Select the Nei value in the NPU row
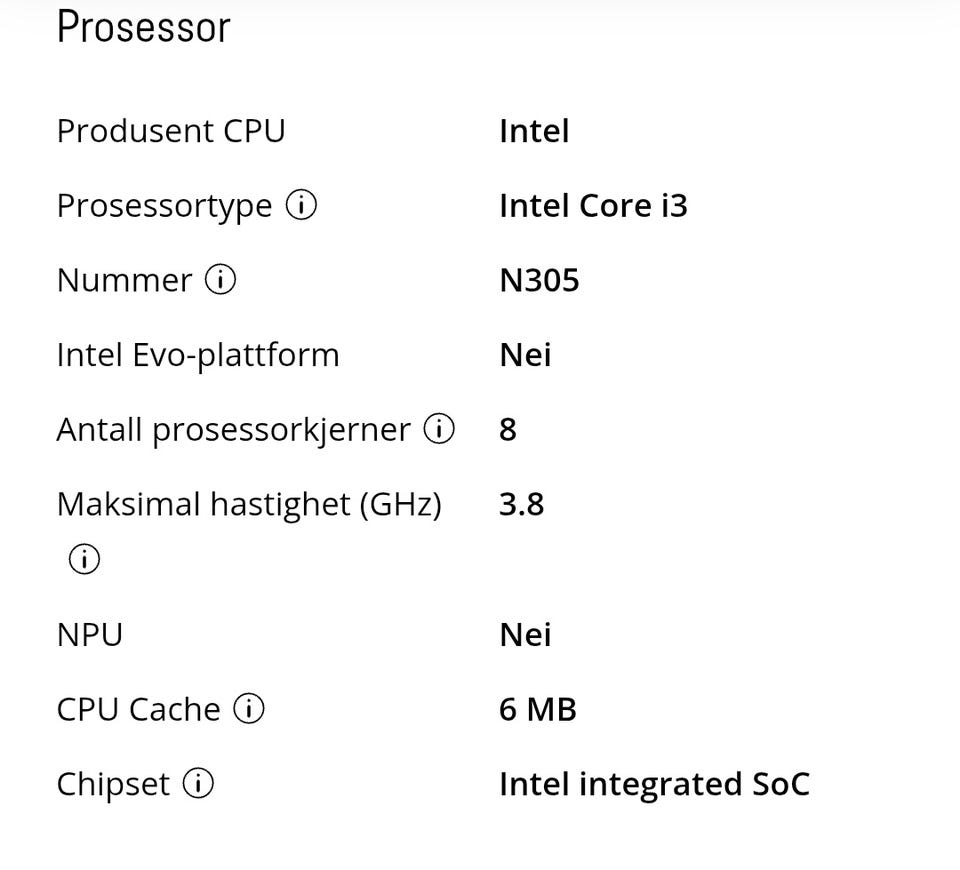The width and height of the screenshot is (960, 870). [525, 635]
